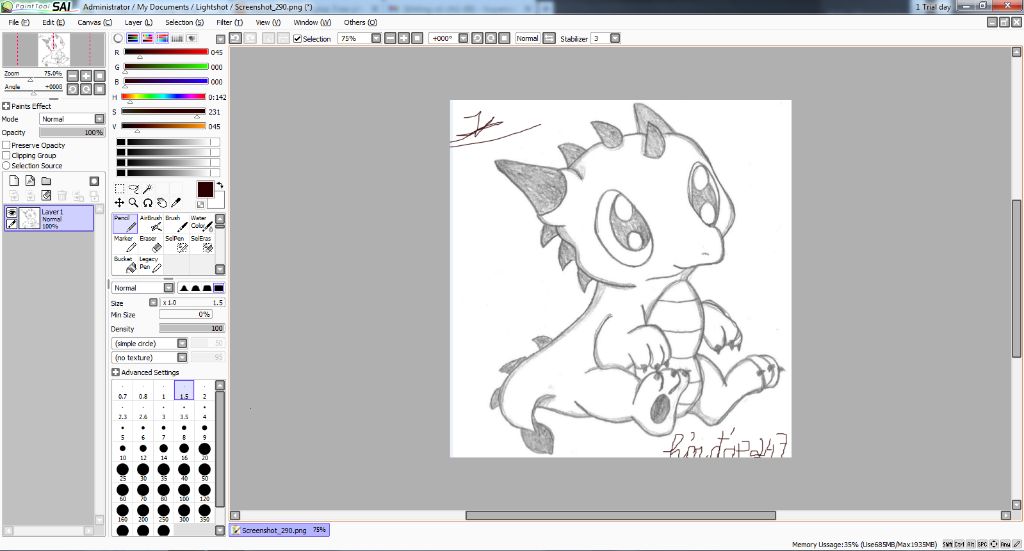
Task: Choose the lasso selection tool
Action: pyautogui.click(x=134, y=189)
